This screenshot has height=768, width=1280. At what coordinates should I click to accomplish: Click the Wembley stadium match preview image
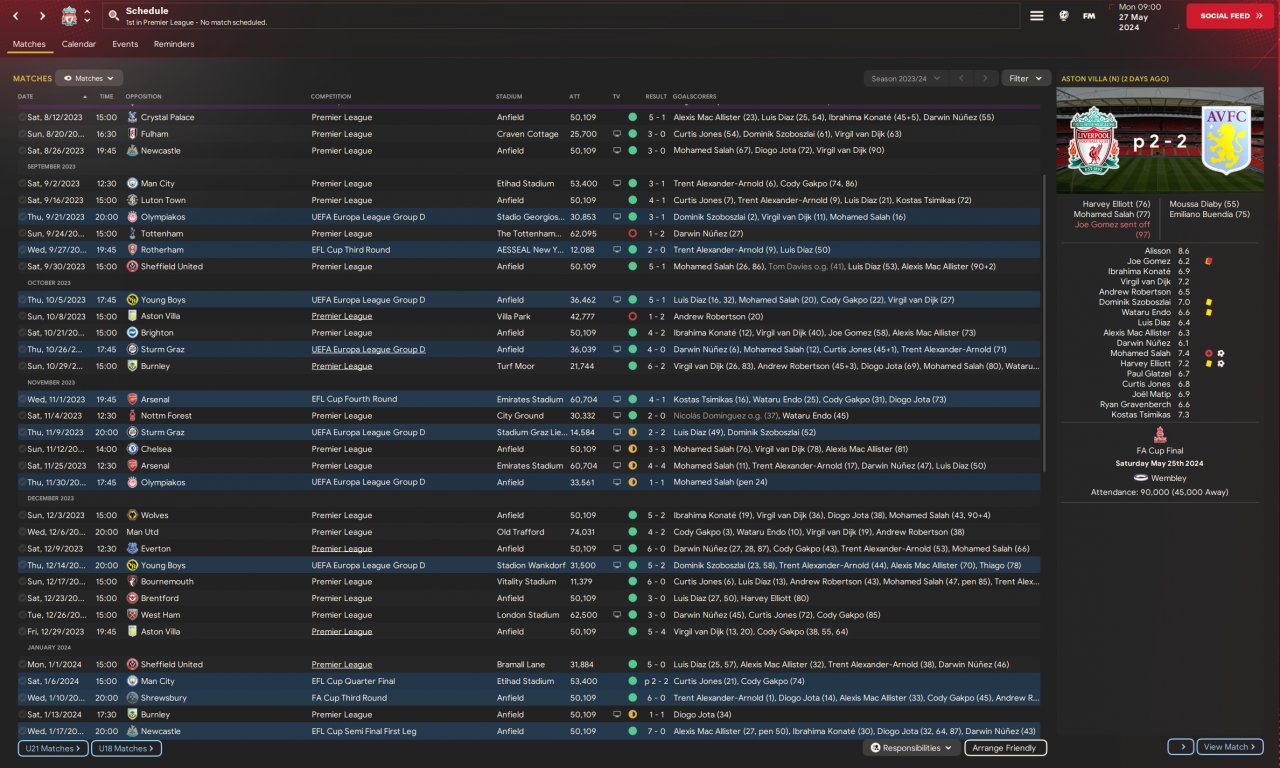(1160, 140)
